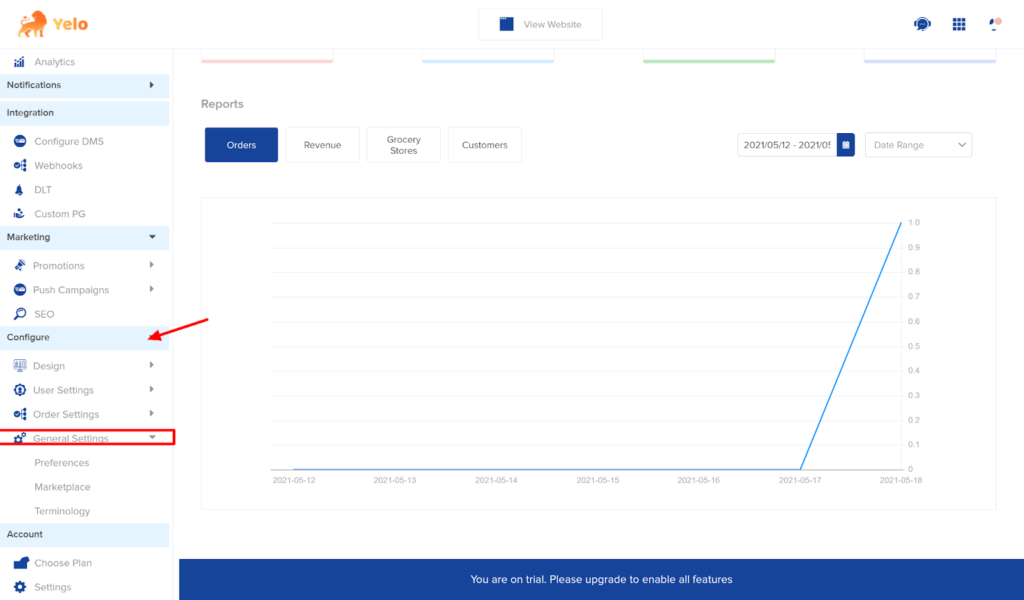The width and height of the screenshot is (1024, 600).
Task: Click the profile icon with notification dot
Action: 995,24
